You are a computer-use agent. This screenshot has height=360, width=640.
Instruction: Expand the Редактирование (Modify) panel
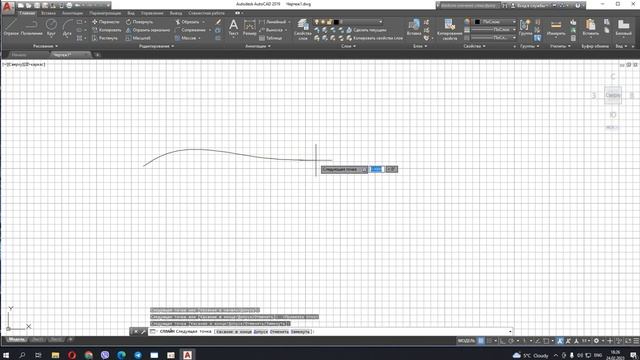[x=156, y=46]
